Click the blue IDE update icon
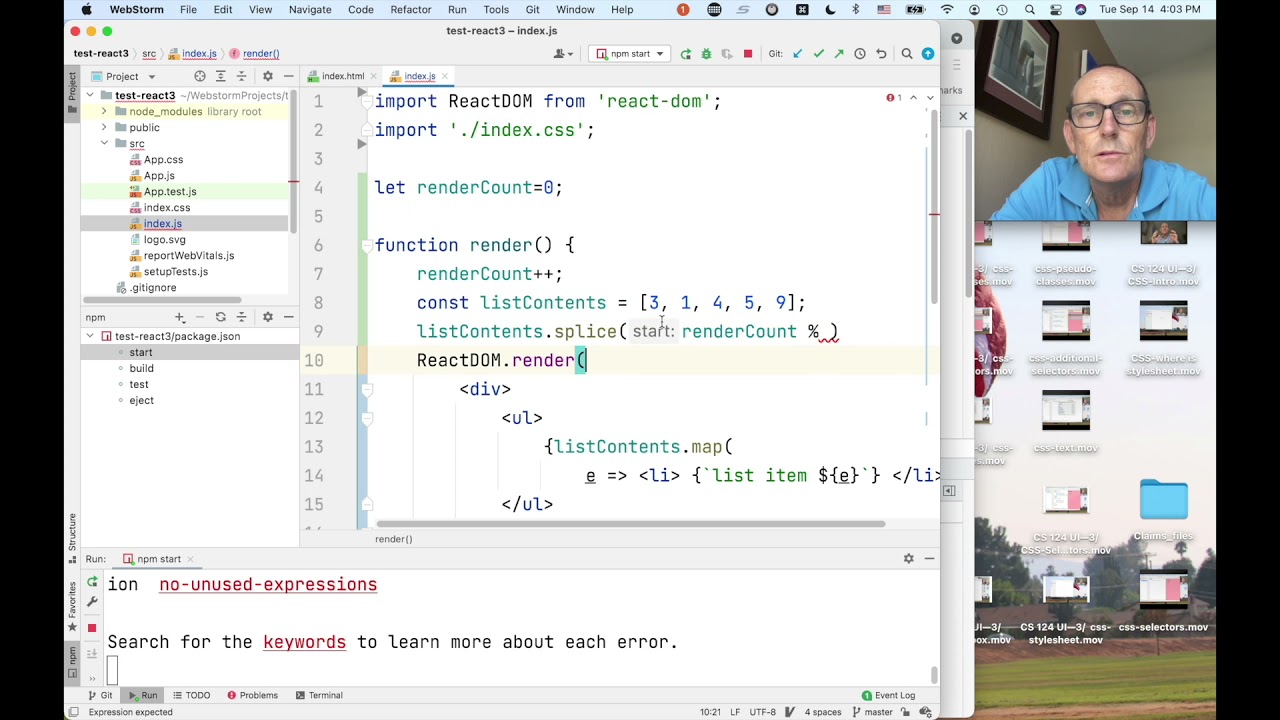This screenshot has width=1280, height=720. tap(928, 54)
